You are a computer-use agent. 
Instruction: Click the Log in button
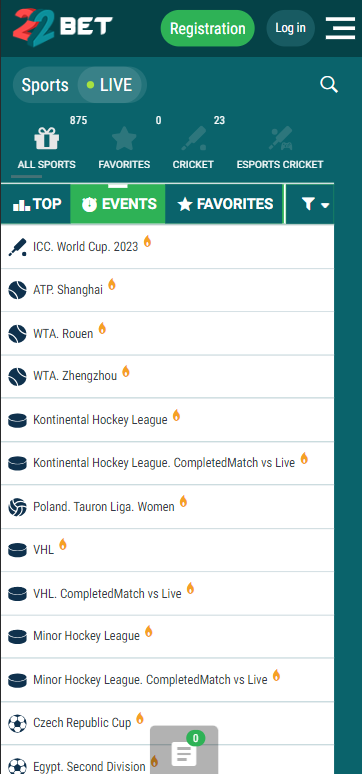pyautogui.click(x=290, y=28)
